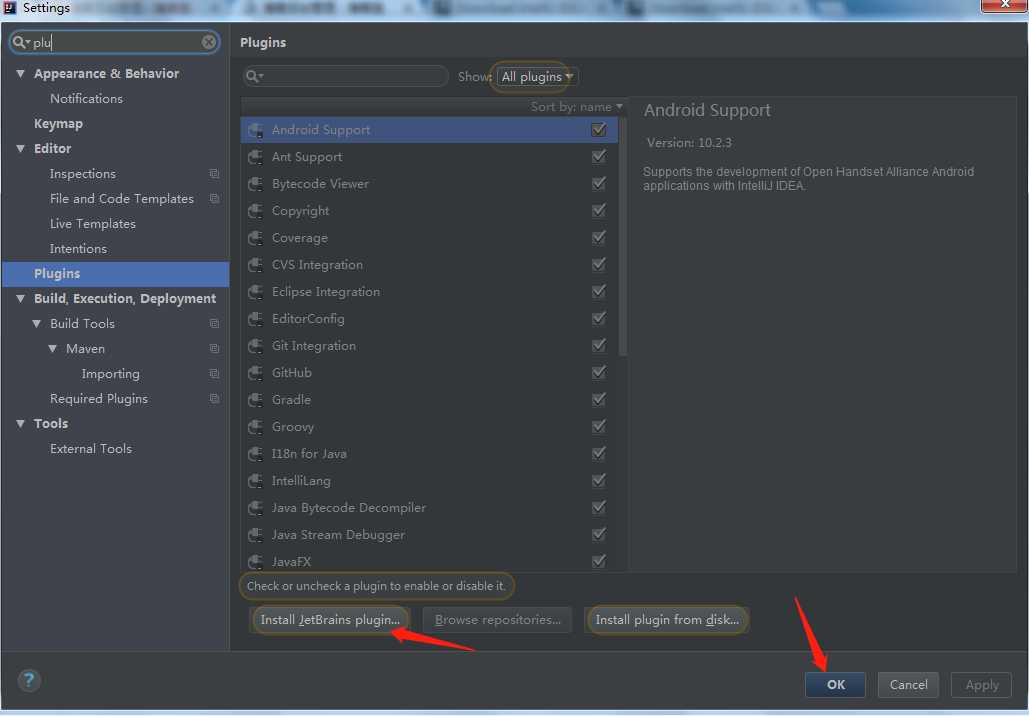This screenshot has height=716, width=1029.
Task: Click the Eclipse Integration plugin icon
Action: coord(256,291)
